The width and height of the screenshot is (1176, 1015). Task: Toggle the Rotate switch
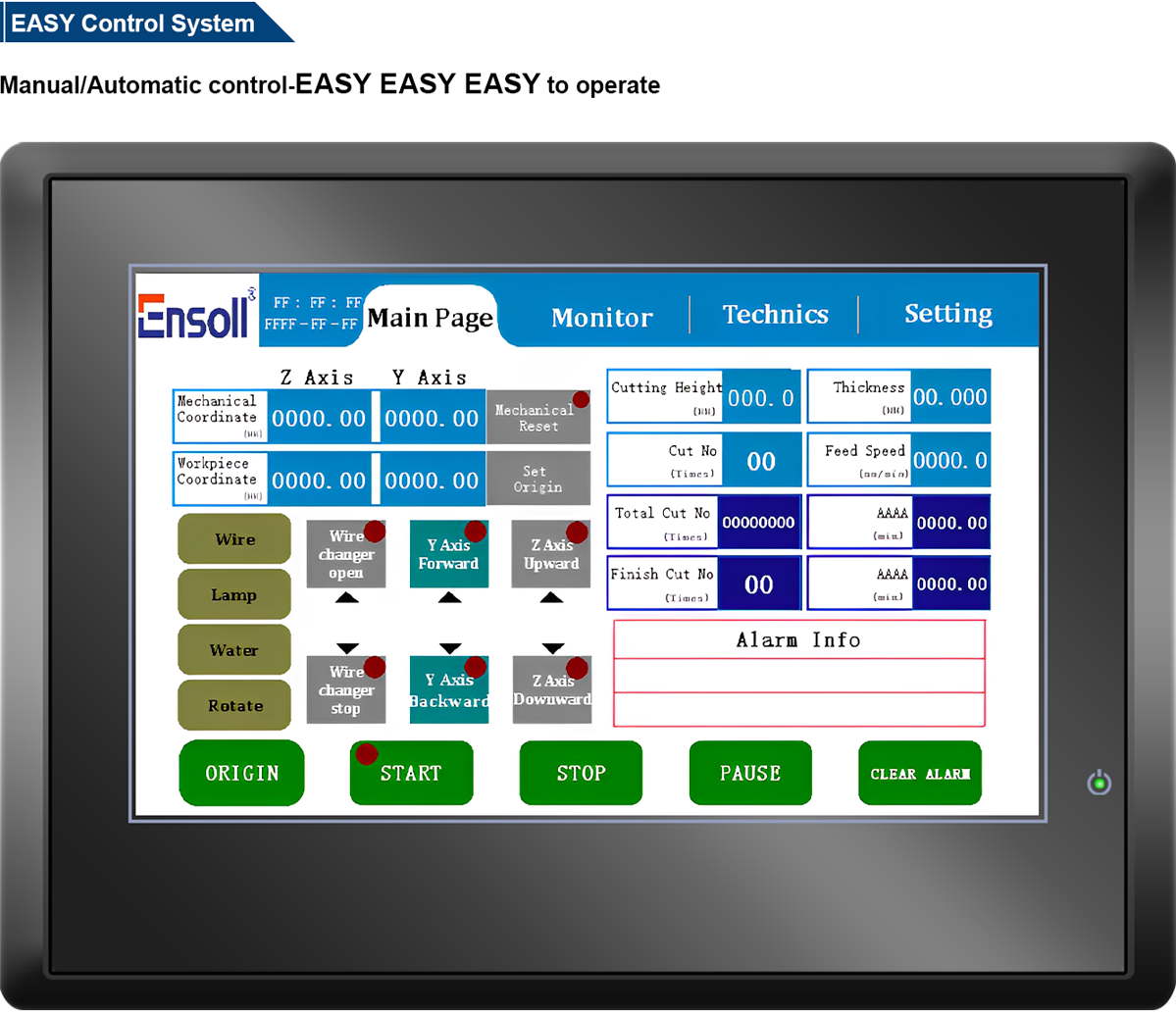pos(234,705)
